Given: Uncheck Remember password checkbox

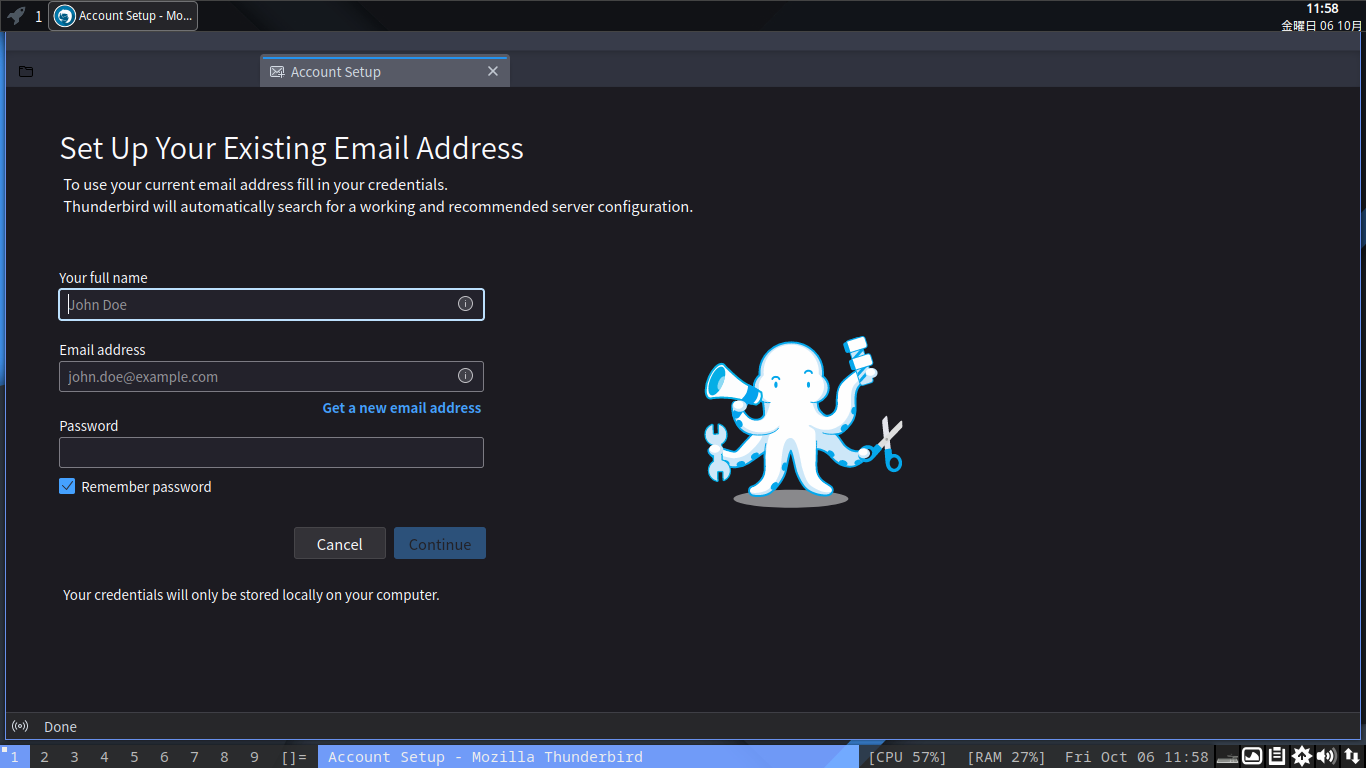Looking at the screenshot, I should pos(67,486).
